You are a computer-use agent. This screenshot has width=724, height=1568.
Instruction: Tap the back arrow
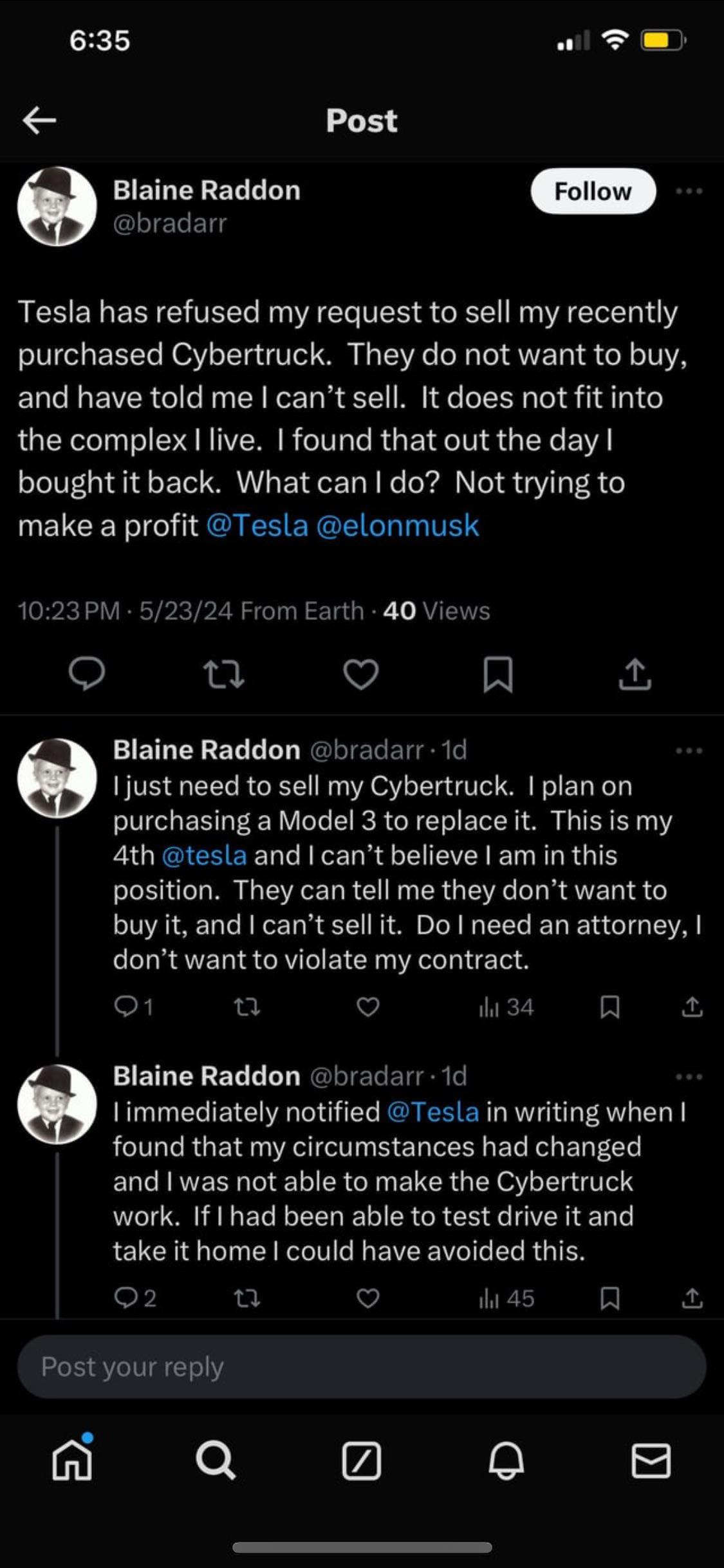[x=39, y=120]
